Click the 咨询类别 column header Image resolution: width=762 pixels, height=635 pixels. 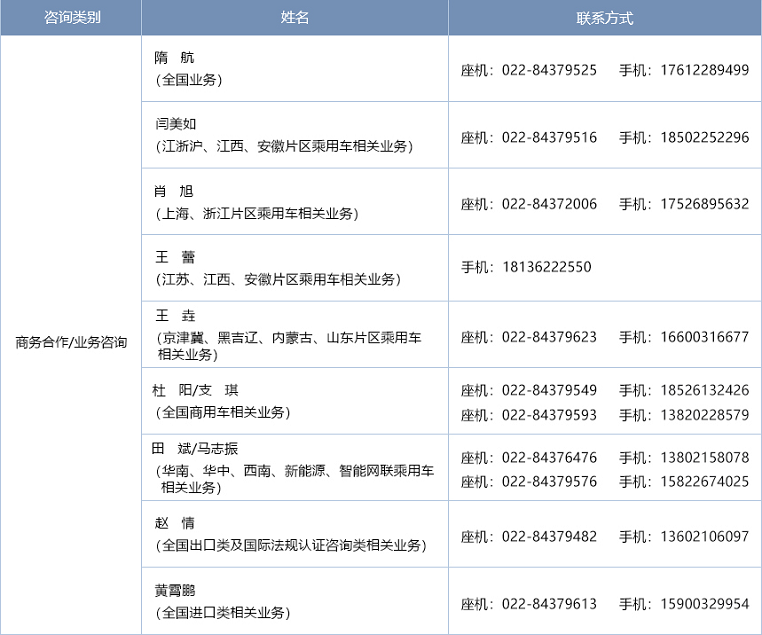point(71,18)
